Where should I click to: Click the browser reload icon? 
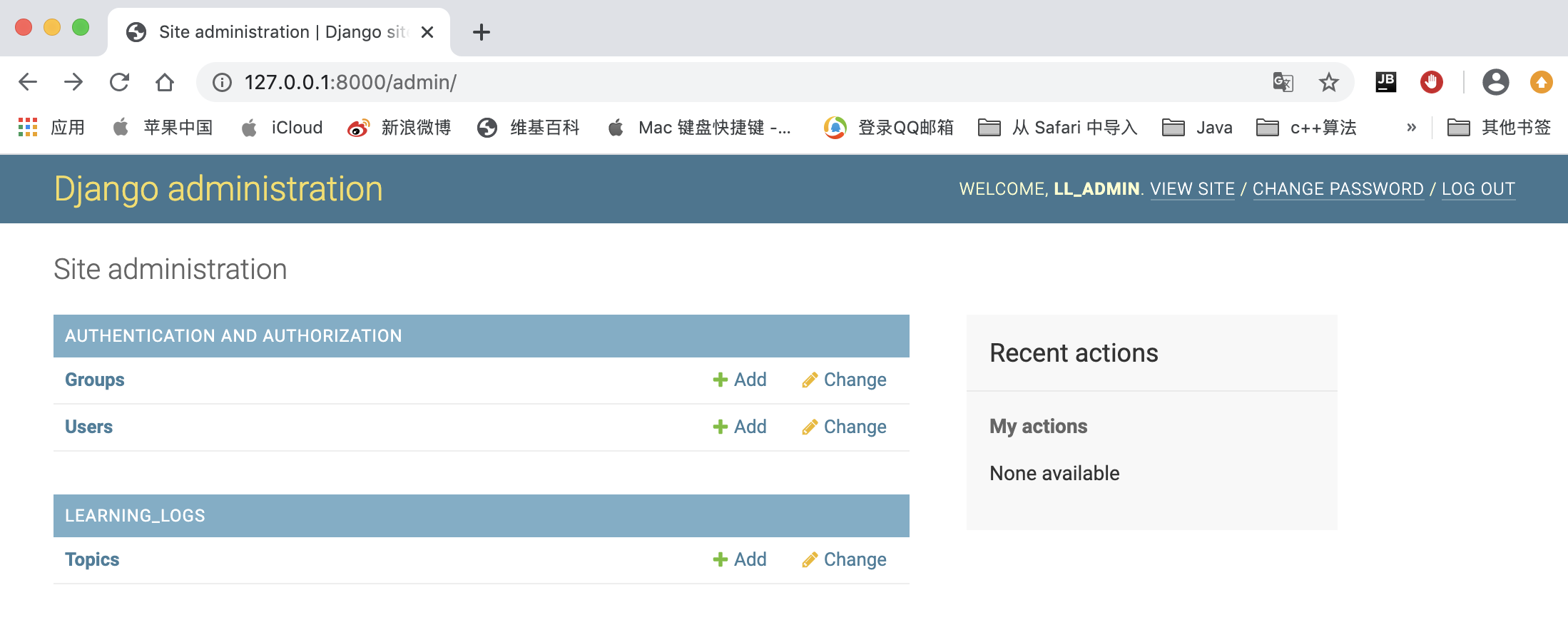coord(119,82)
